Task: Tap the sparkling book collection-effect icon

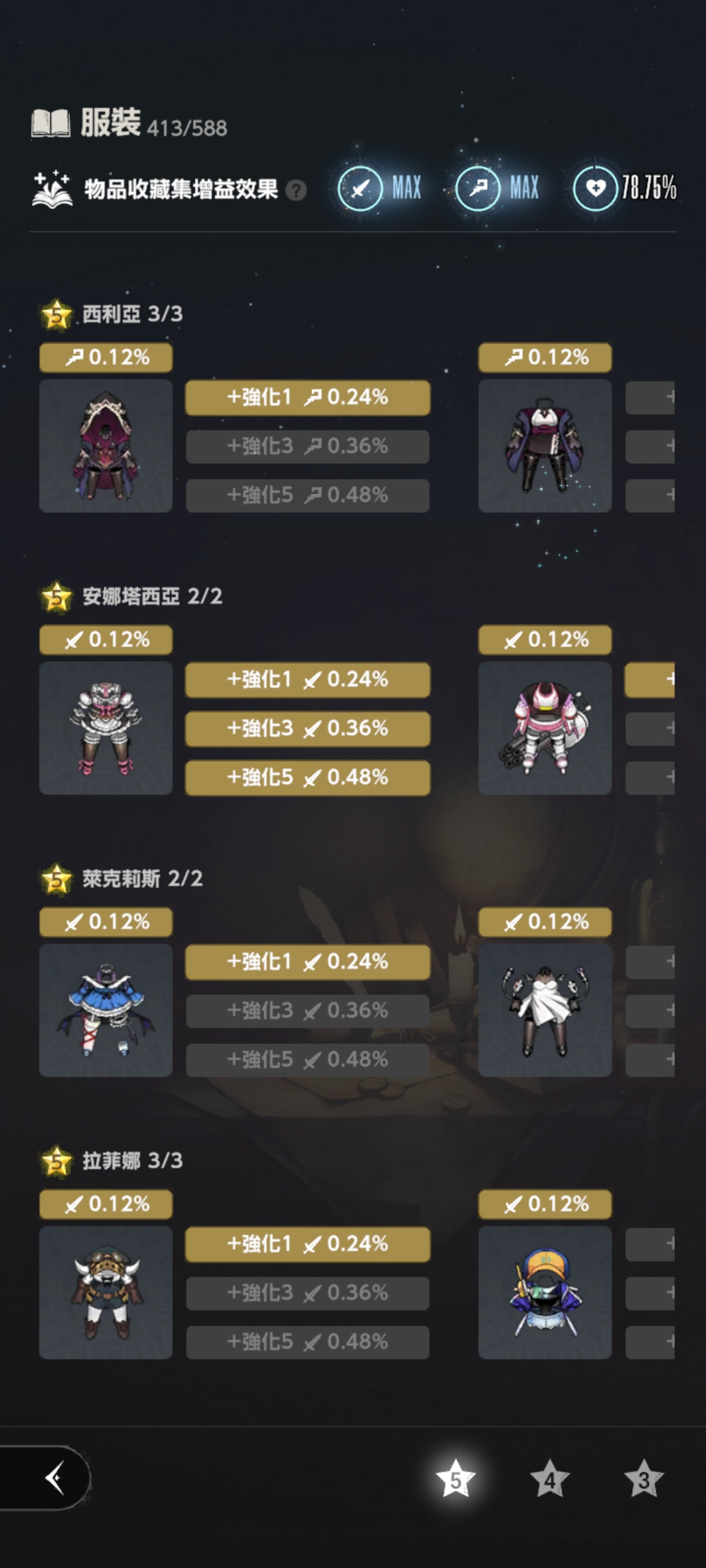Action: (52, 189)
